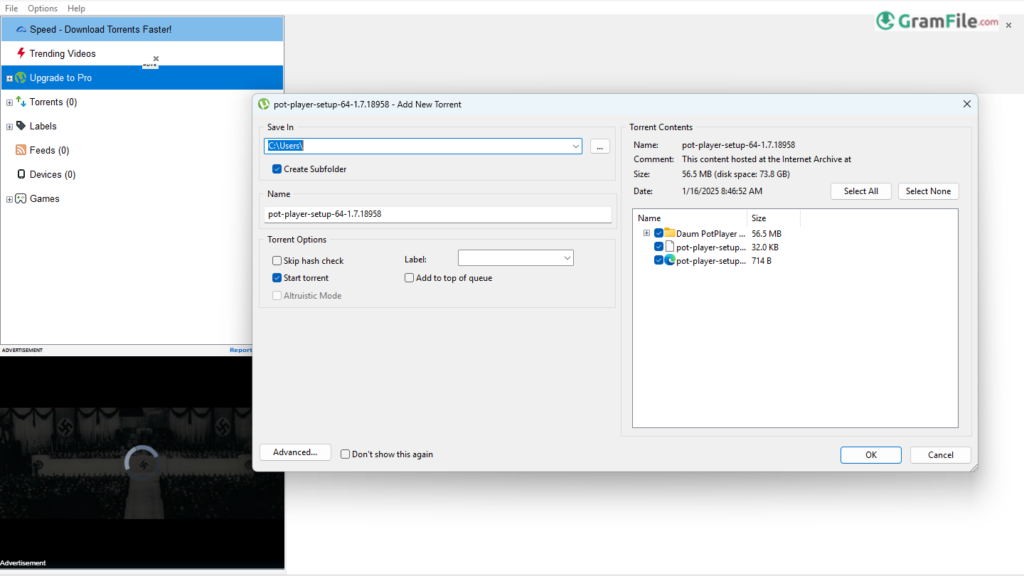Screen dimensions: 1024x576
Task: Toggle the Altruistic Mode checkbox
Action: pos(277,295)
